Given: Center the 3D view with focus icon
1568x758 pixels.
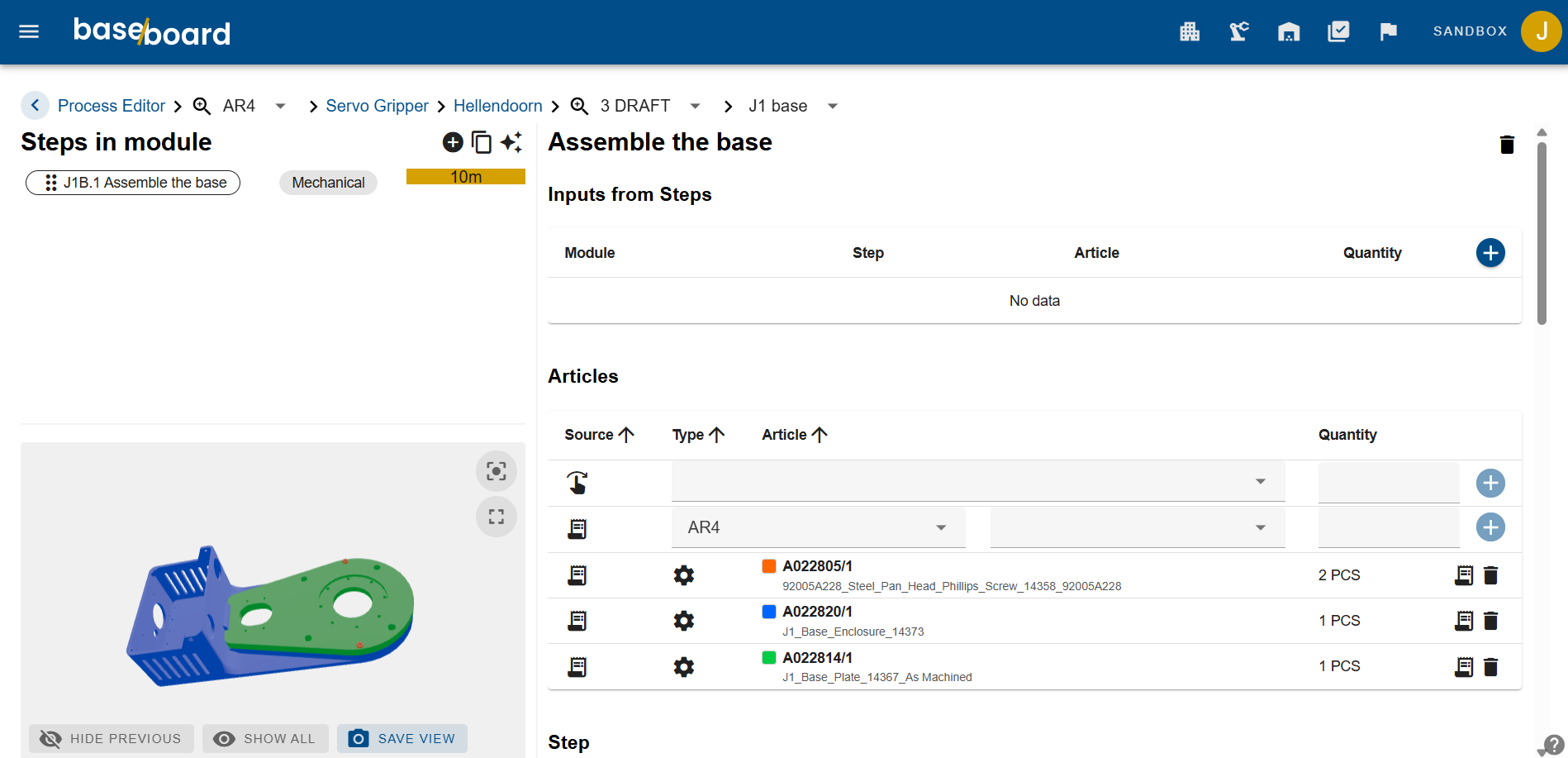Looking at the screenshot, I should click(497, 471).
